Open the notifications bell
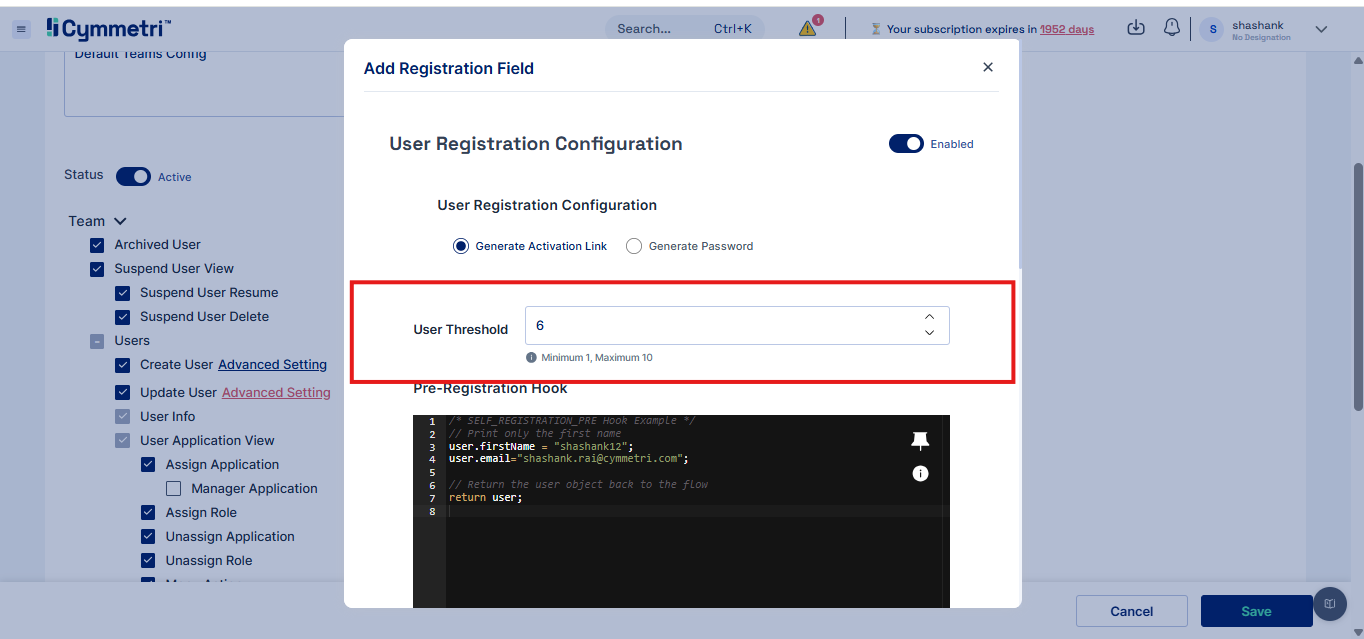The height and width of the screenshot is (639, 1364). 1172,28
